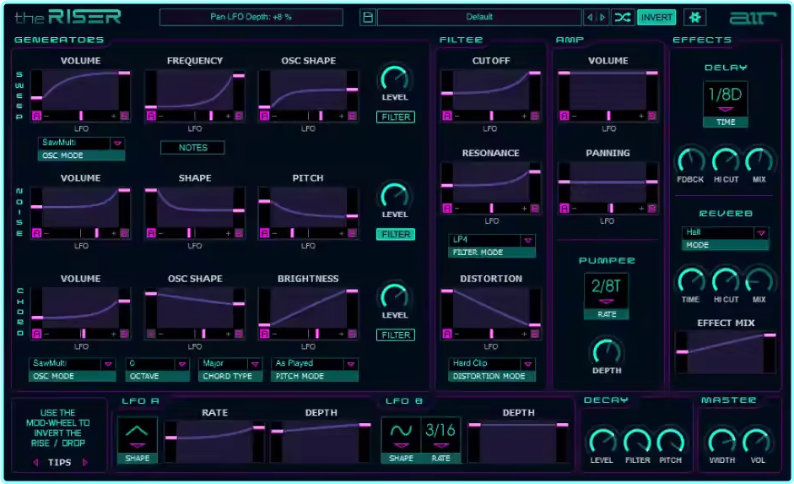Viewport: 794px width, 484px height.
Task: Click the LFO B DEPTH envelope graph
Action: pyautogui.click(x=519, y=441)
